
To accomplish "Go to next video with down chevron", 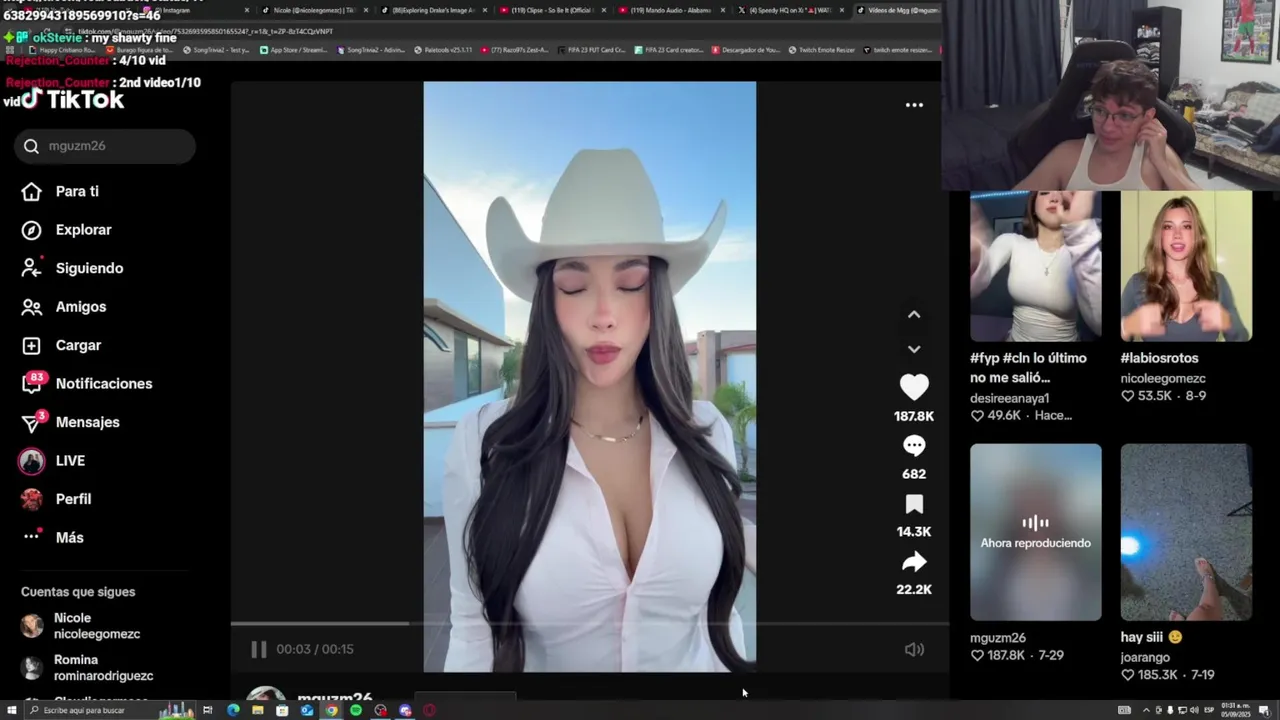I will (914, 349).
